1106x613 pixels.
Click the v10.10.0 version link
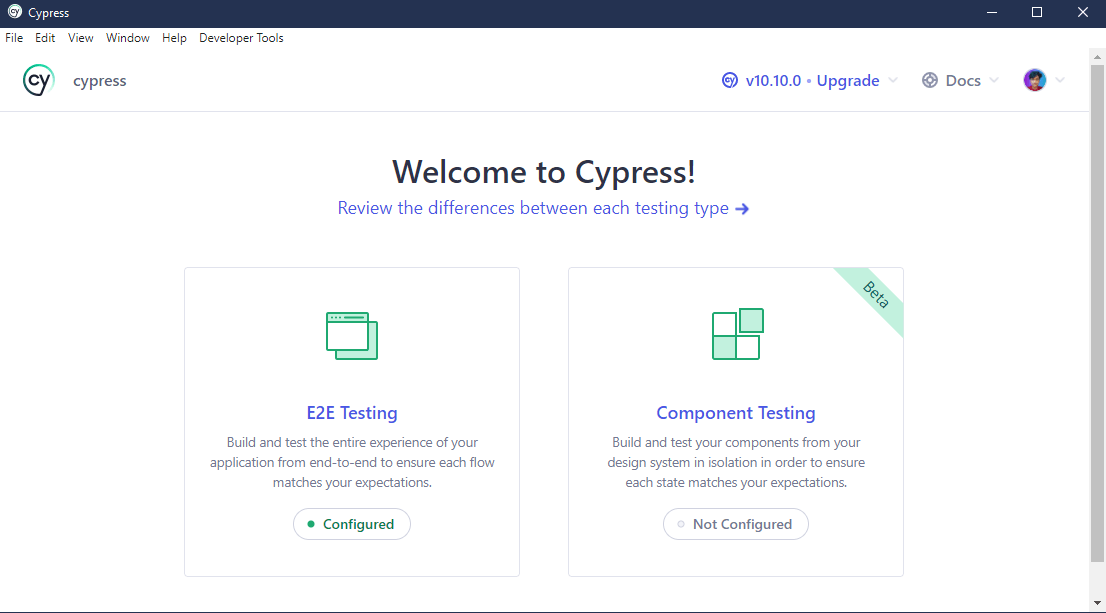coord(775,80)
